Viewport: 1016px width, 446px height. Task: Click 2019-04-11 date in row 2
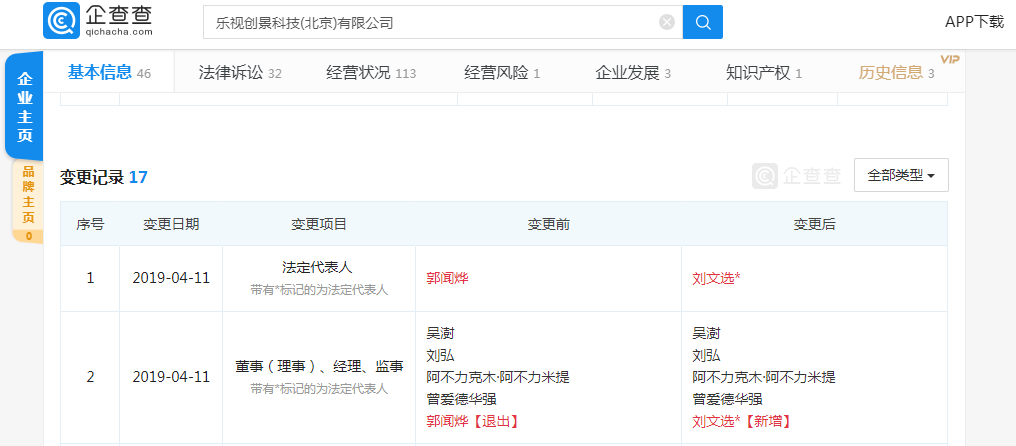click(171, 377)
